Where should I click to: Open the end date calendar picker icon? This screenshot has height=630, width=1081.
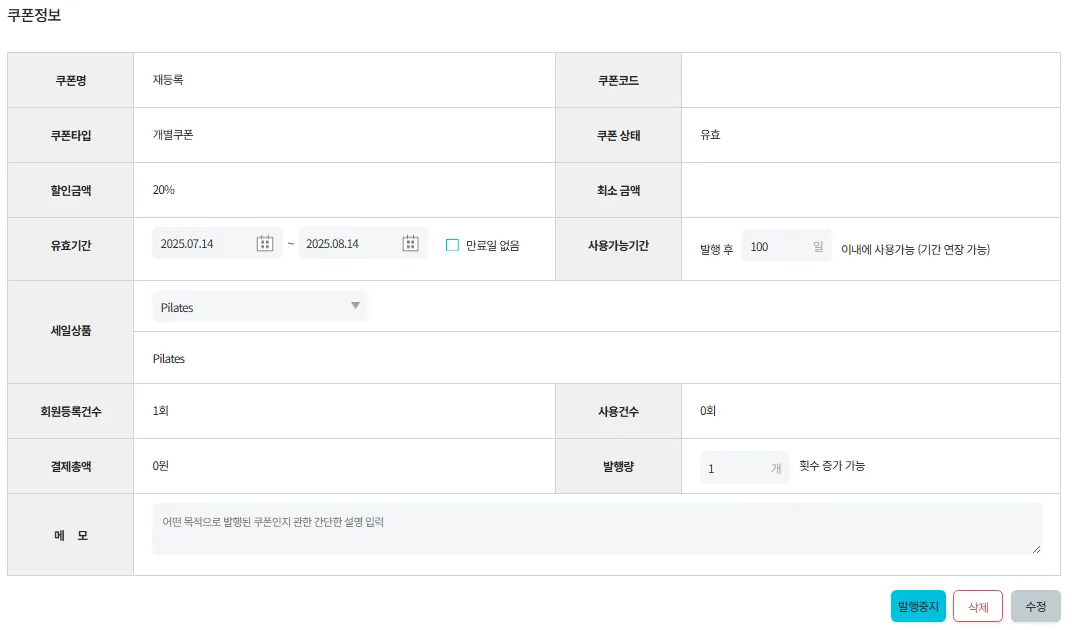pos(410,243)
